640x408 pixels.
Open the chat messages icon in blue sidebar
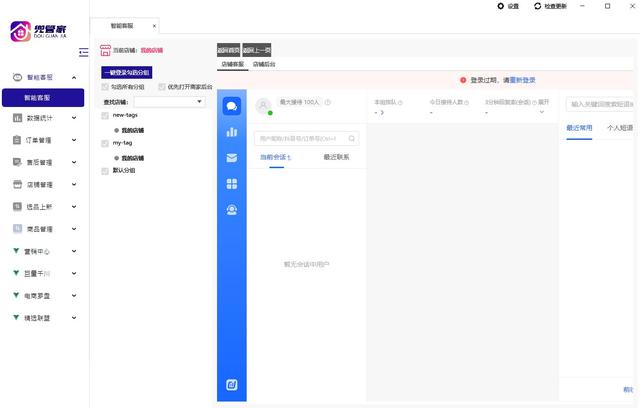[232, 106]
